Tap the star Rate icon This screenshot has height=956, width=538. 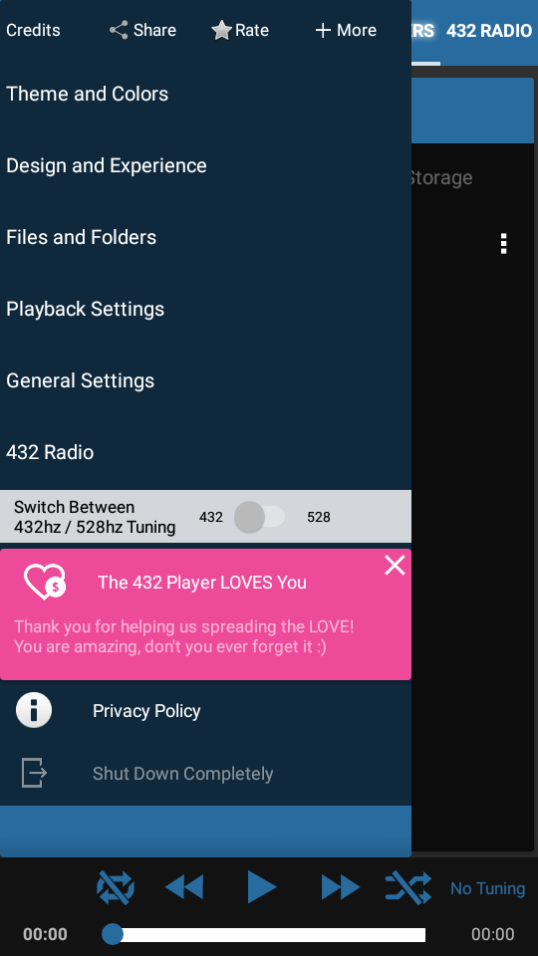221,30
